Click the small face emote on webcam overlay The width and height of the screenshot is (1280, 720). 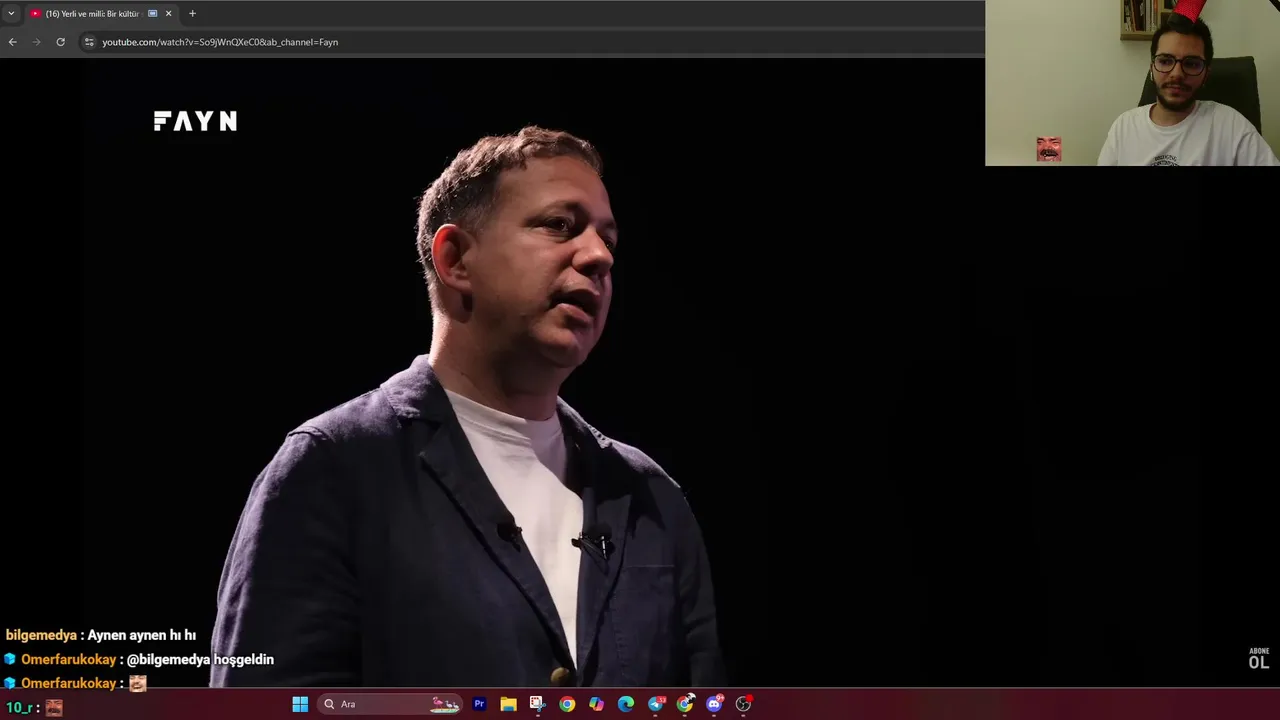[1048, 149]
